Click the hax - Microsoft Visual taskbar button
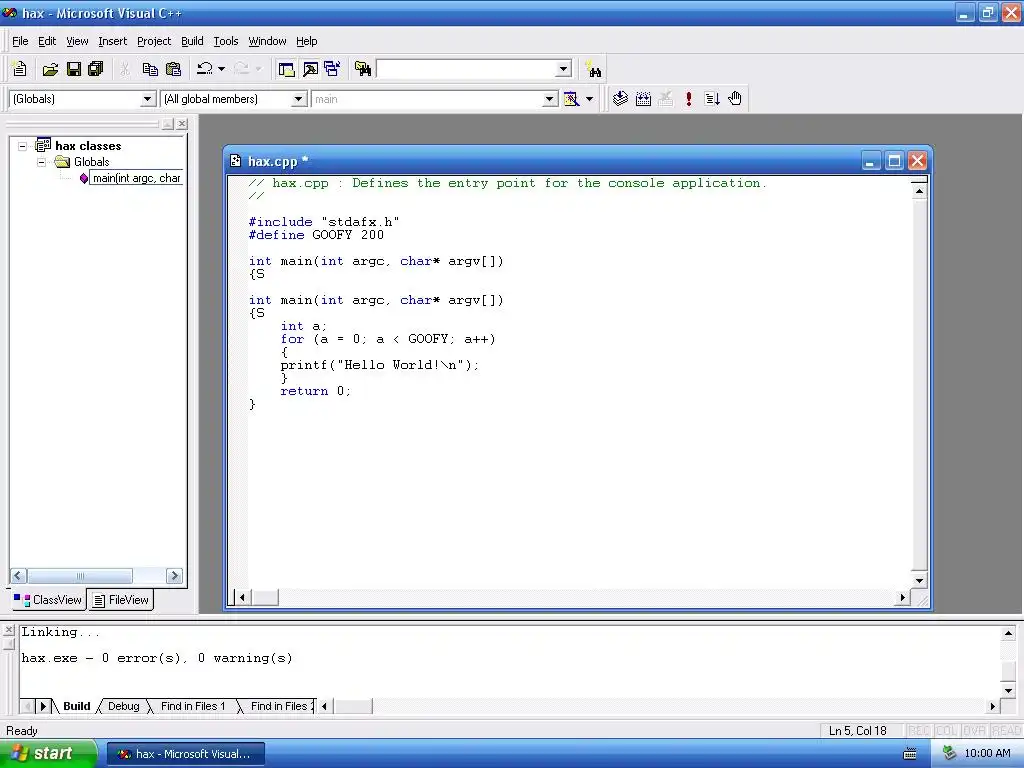 coord(185,754)
